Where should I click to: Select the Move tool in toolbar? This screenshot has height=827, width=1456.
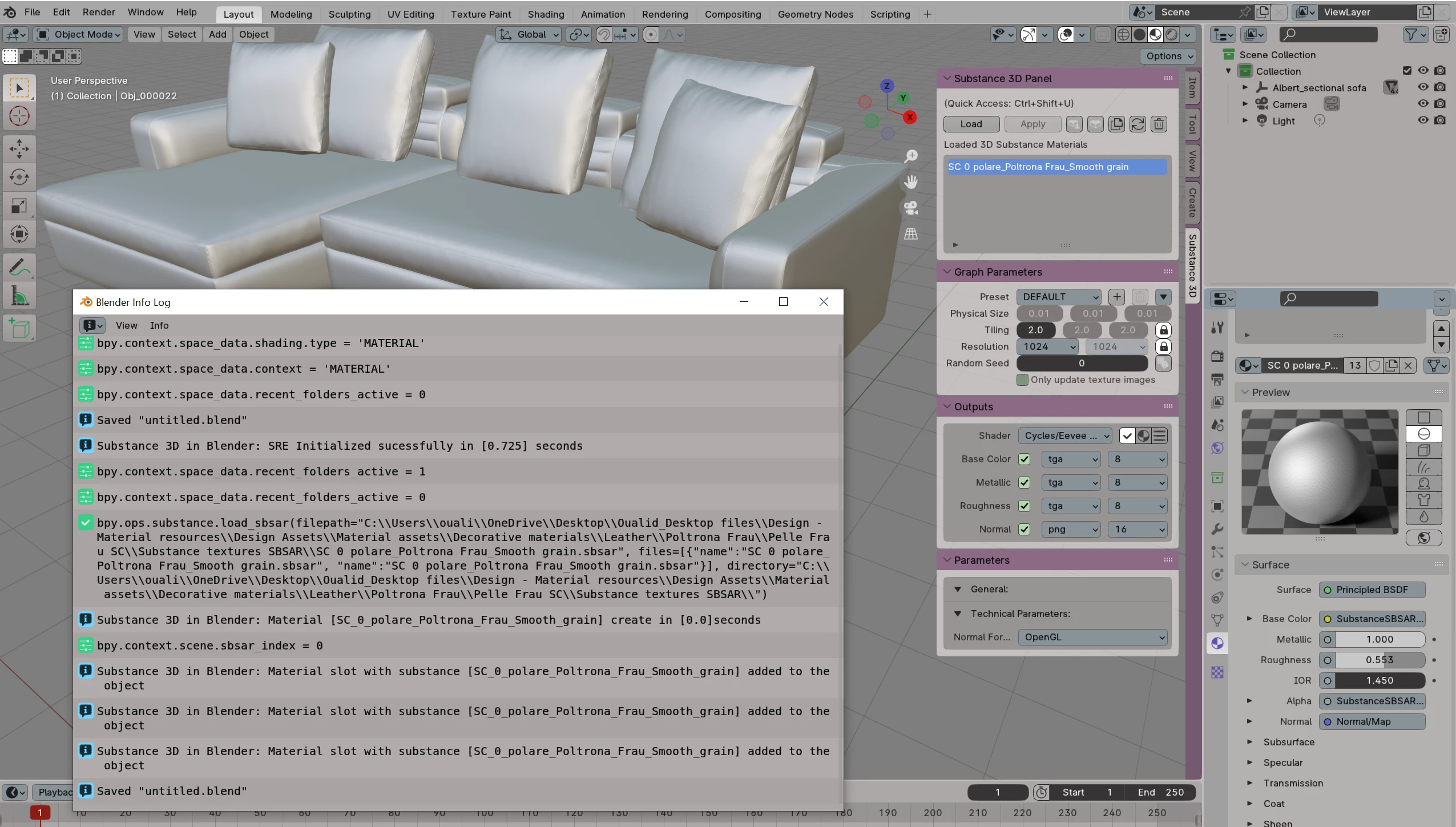click(19, 148)
